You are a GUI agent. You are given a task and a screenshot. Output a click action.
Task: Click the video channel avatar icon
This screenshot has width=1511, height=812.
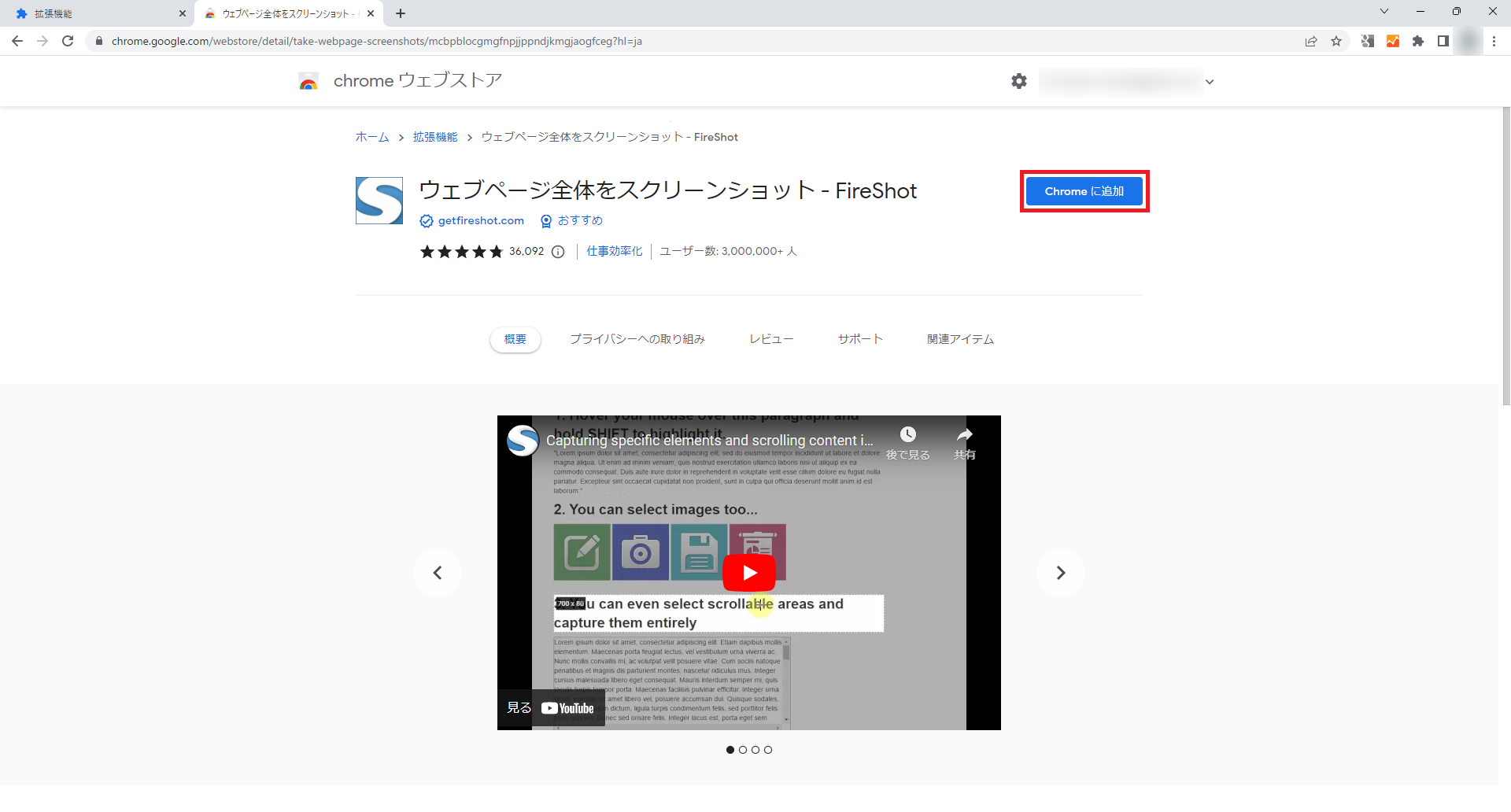(x=523, y=441)
